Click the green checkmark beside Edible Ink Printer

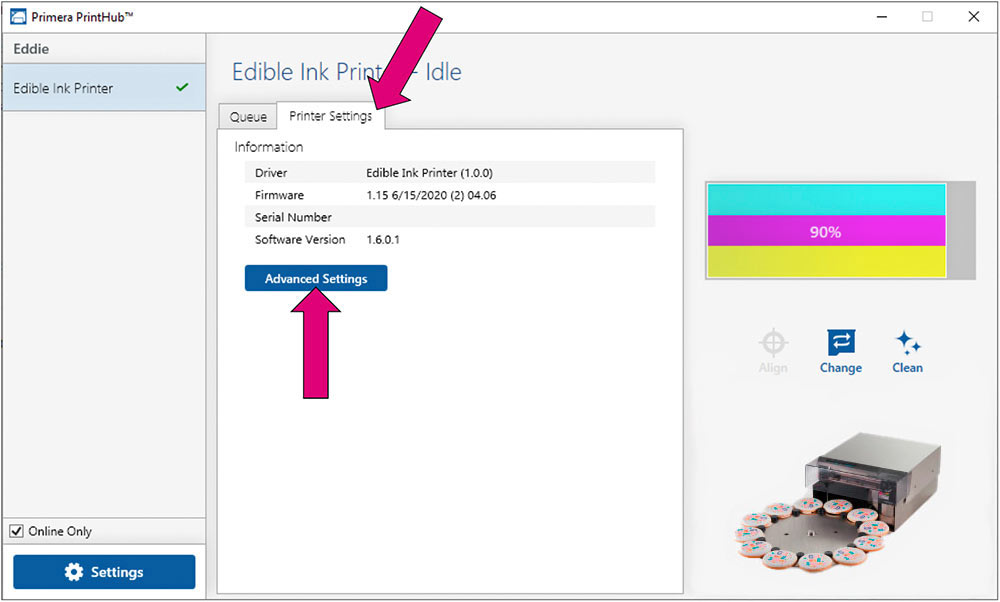182,87
